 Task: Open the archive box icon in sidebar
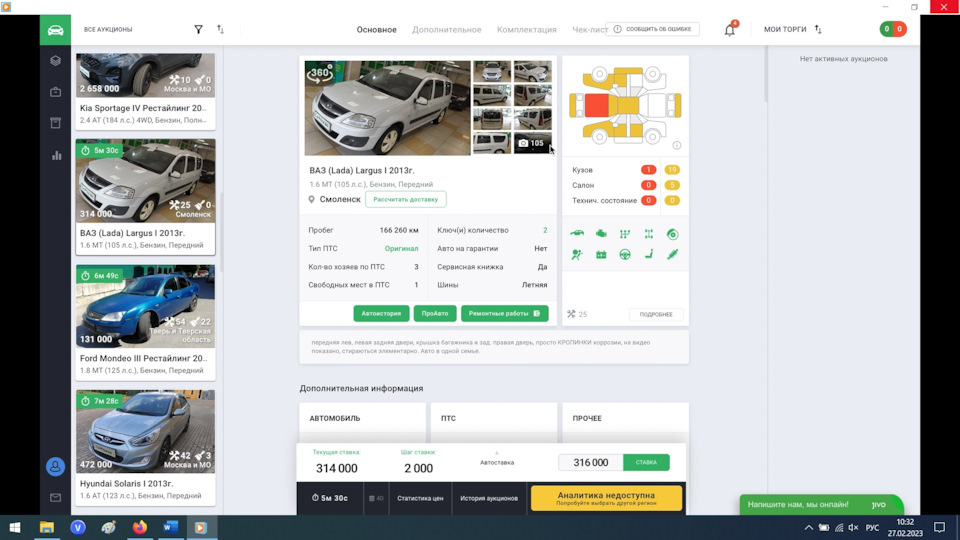pos(55,123)
